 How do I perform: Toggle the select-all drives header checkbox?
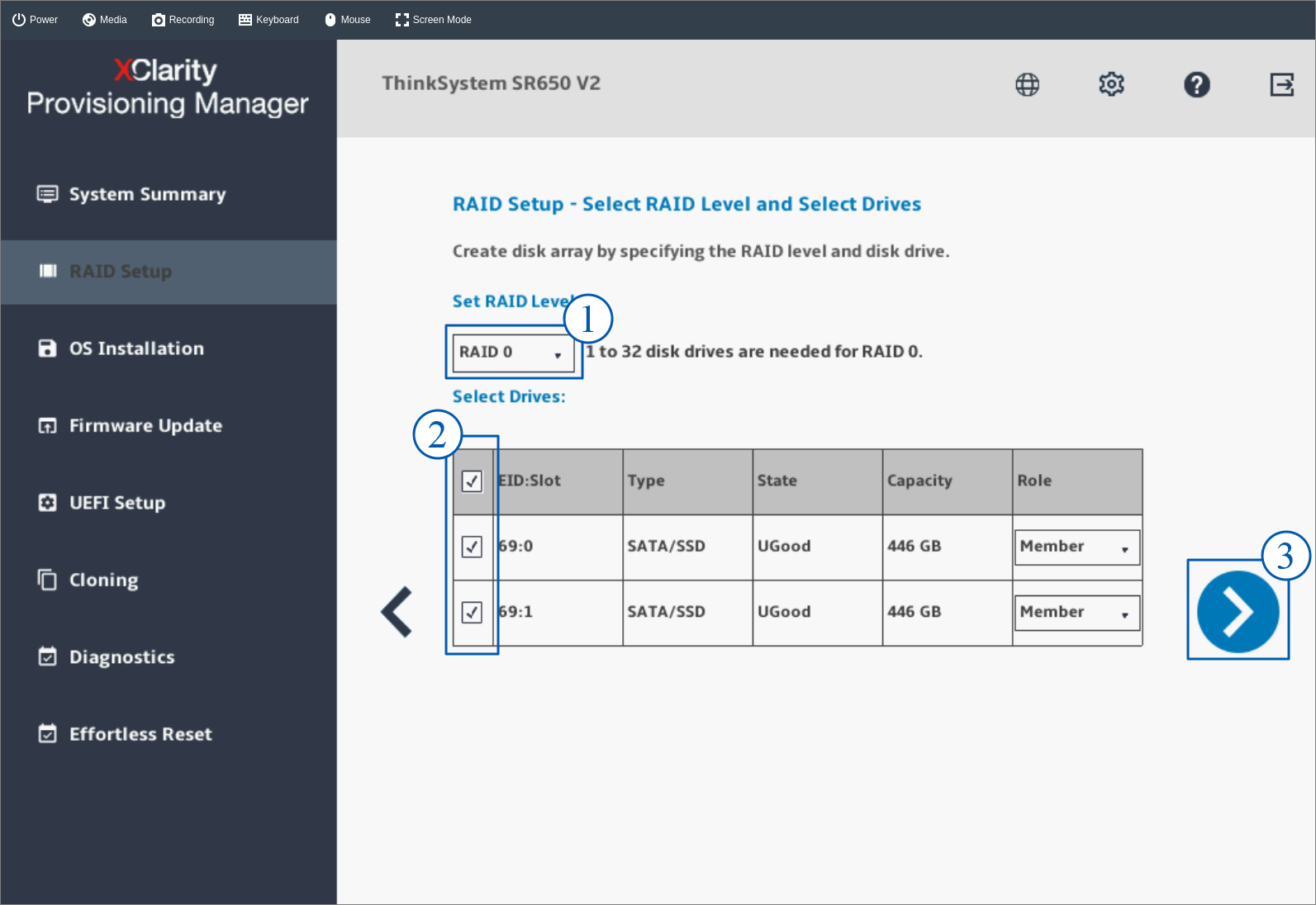tap(472, 481)
